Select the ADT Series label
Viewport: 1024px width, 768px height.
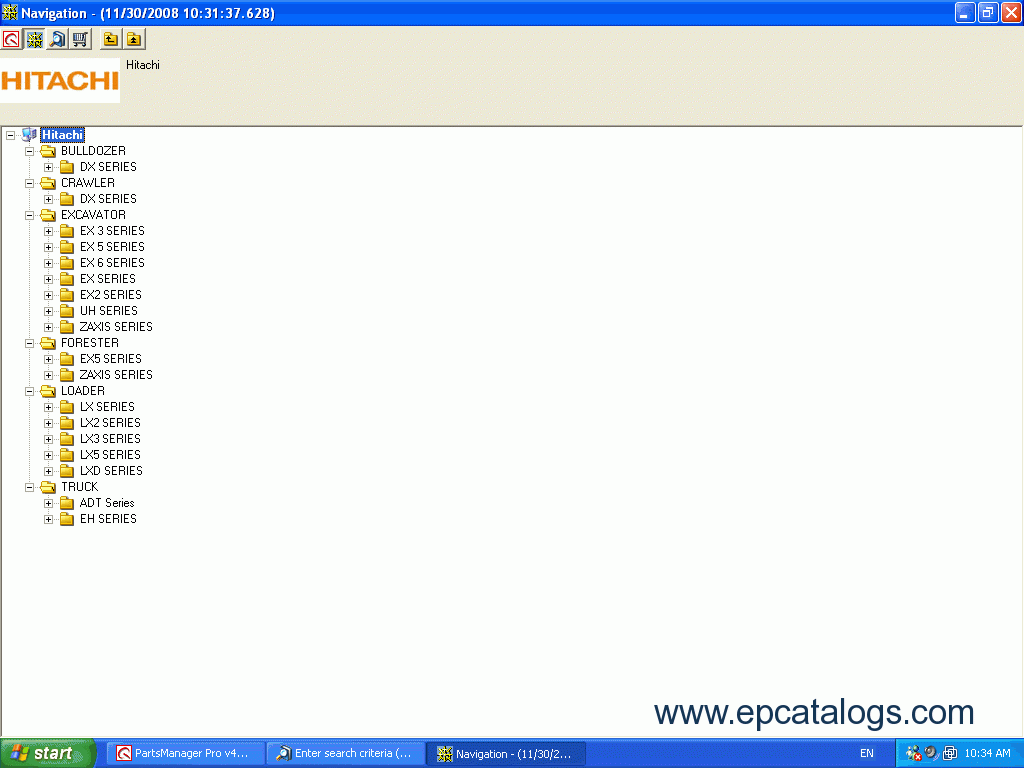(107, 503)
